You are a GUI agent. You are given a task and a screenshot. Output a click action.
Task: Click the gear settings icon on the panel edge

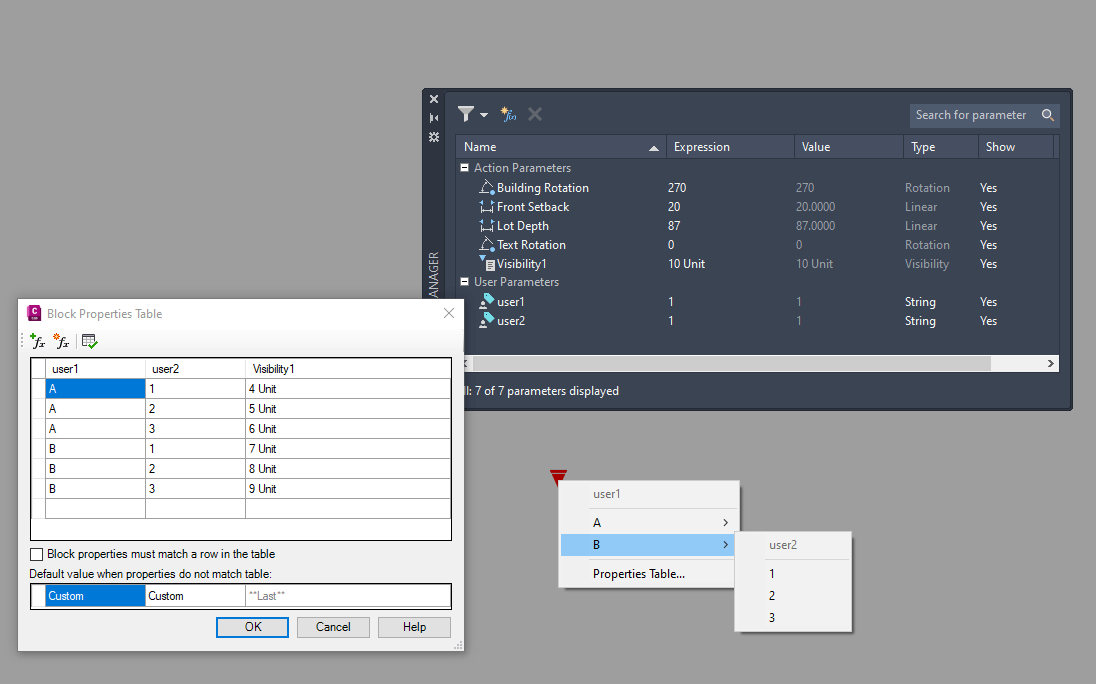pyautogui.click(x=433, y=137)
